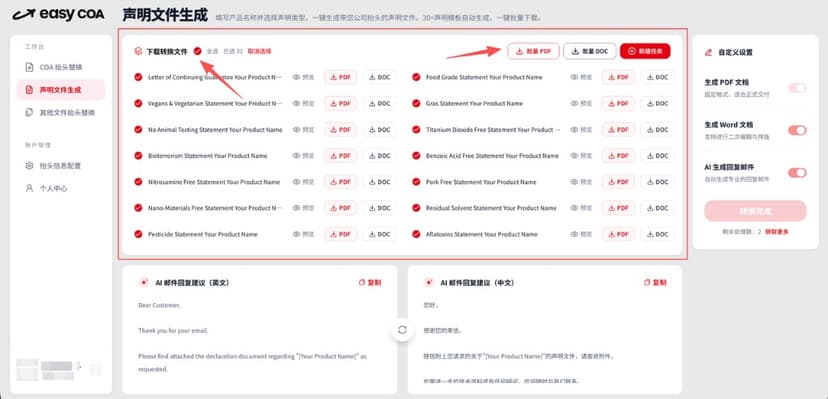Download PDF of Nano-Materials Free Statement
Image resolution: width=828 pixels, height=399 pixels.
pos(340,208)
